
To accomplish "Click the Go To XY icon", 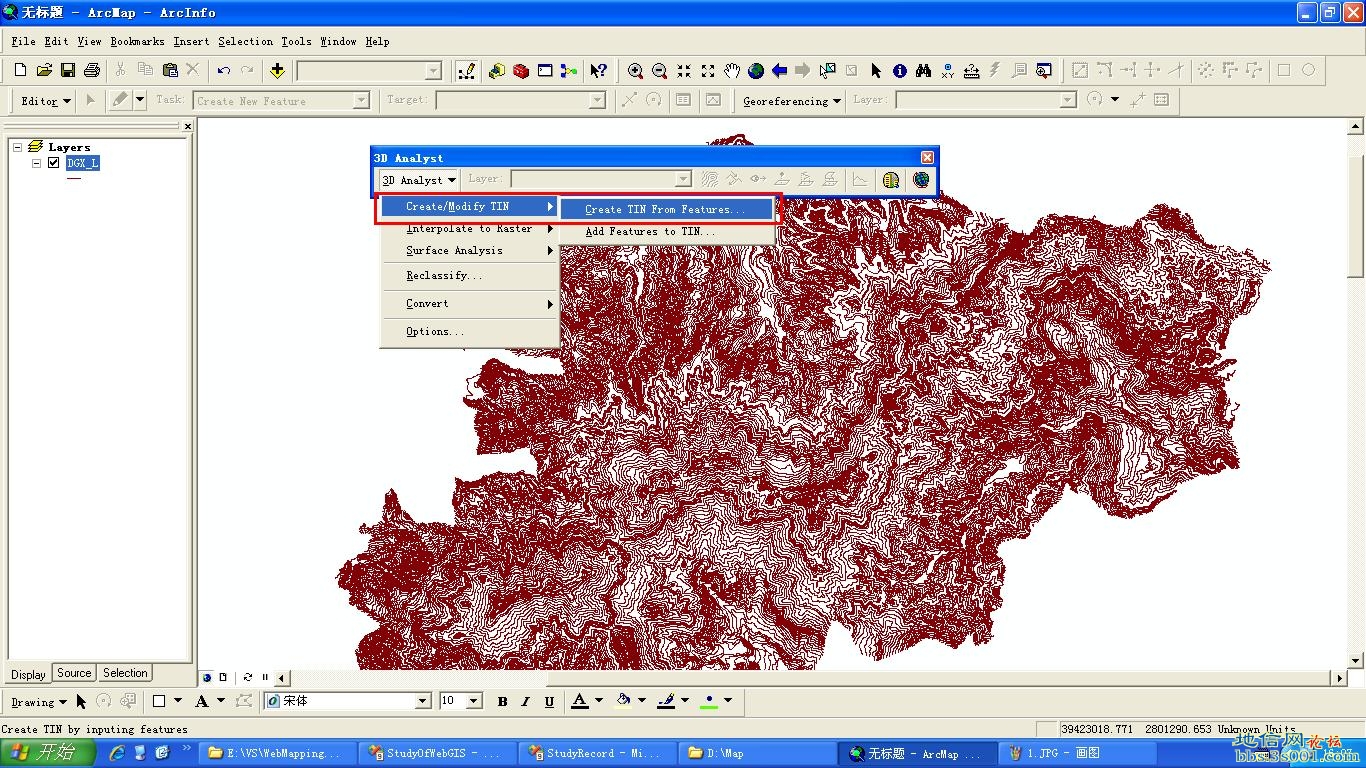I will coord(947,70).
